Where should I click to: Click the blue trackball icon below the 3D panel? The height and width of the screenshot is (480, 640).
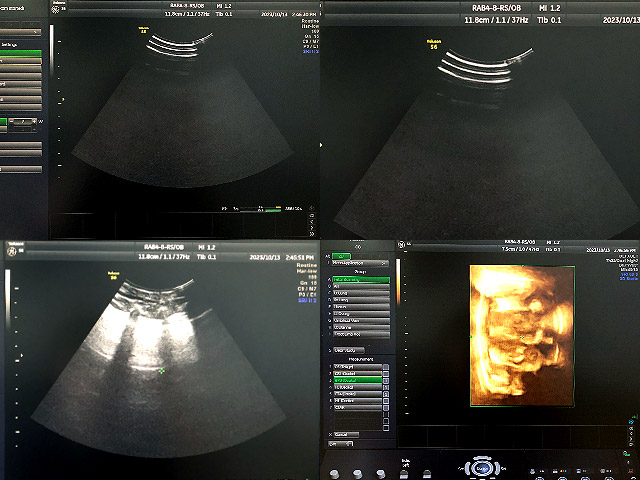483,468
